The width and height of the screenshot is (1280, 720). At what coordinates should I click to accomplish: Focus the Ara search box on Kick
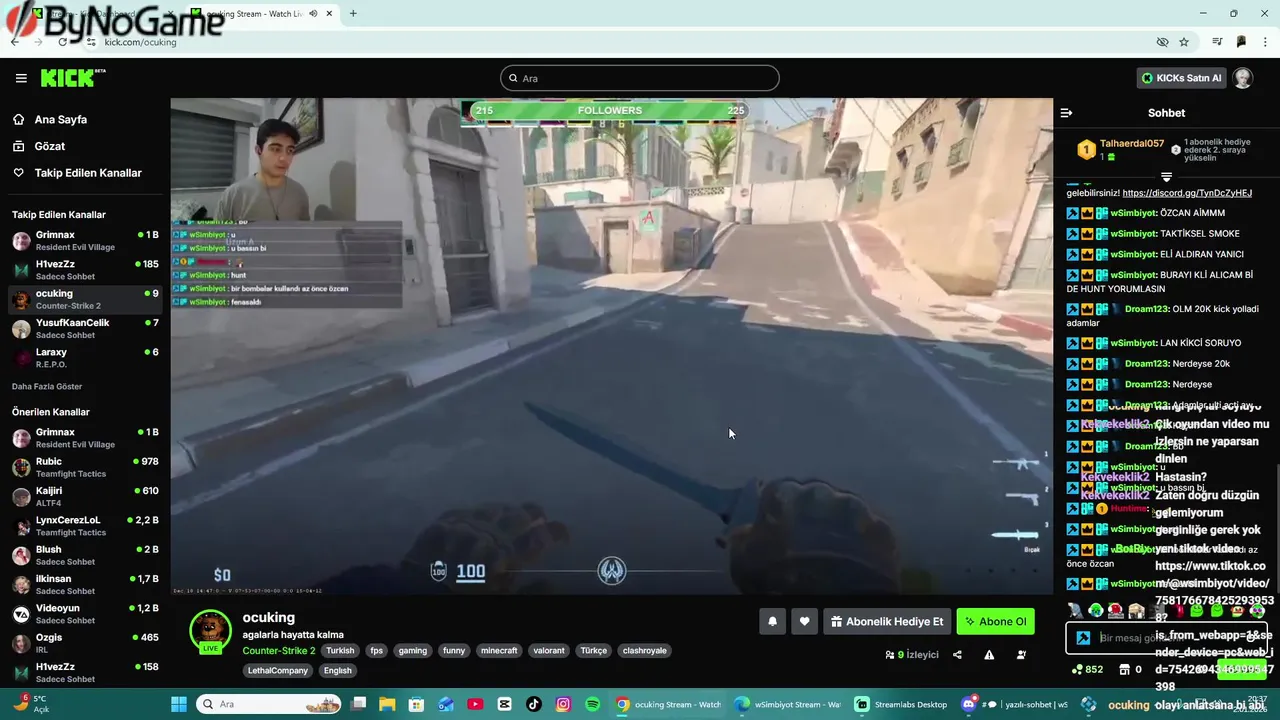coord(640,78)
